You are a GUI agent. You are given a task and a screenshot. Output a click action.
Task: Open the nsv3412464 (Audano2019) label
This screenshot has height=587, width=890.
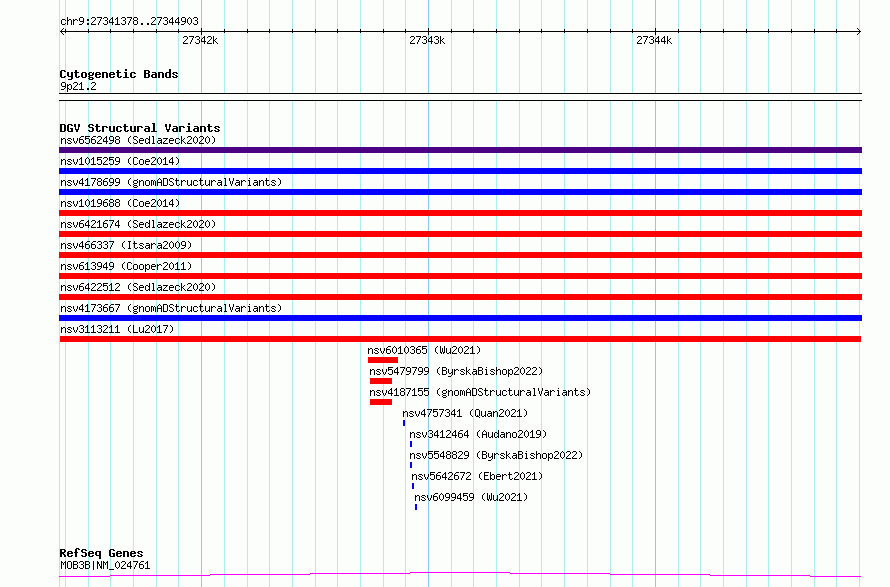(x=478, y=434)
